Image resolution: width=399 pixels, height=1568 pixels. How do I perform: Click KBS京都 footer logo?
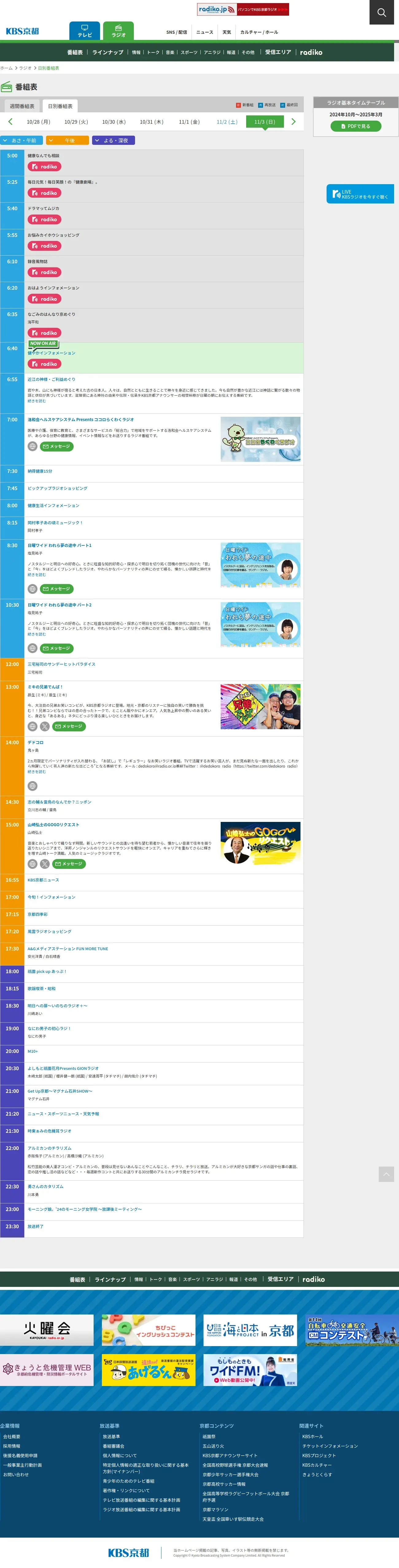click(x=129, y=1553)
